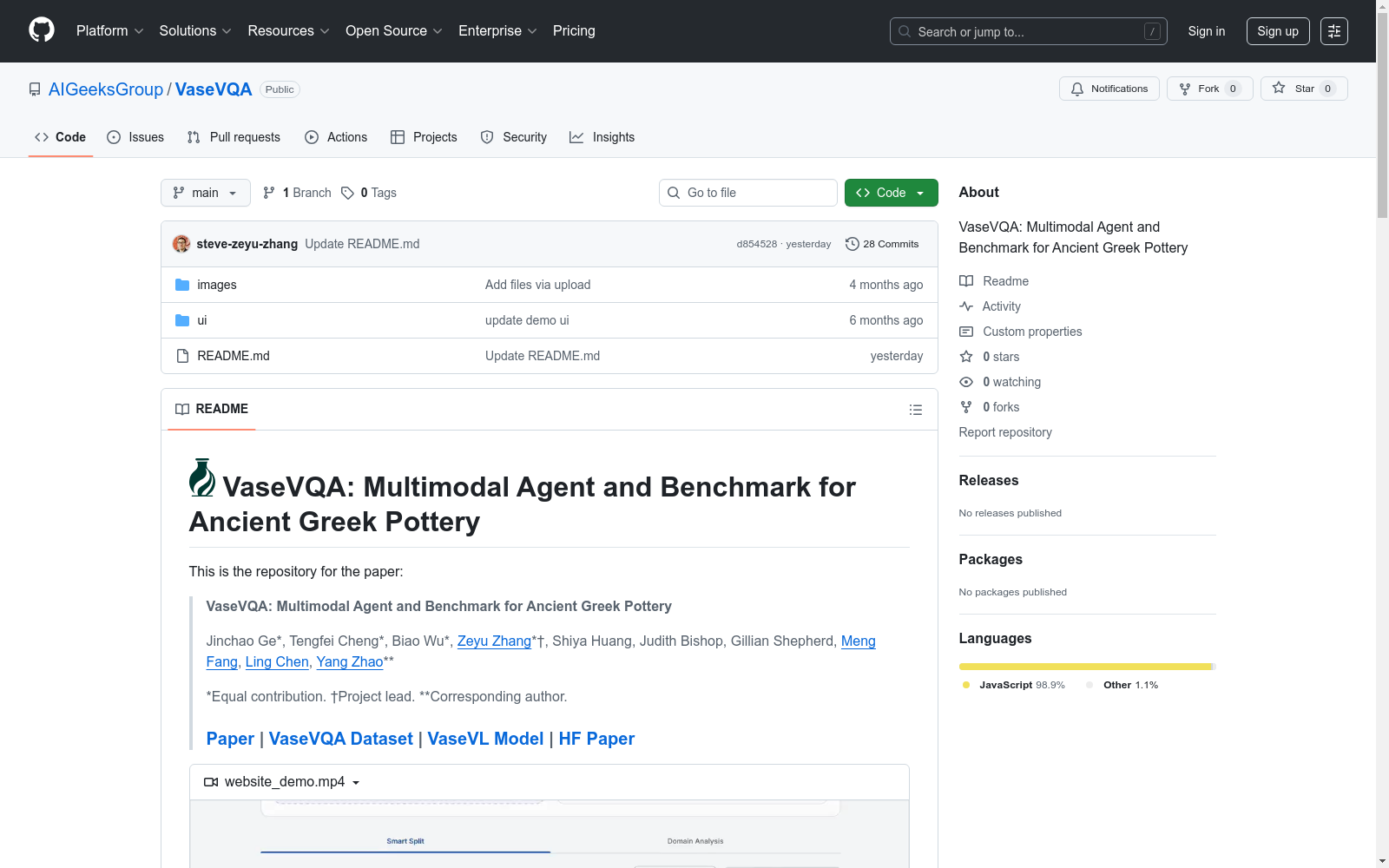Open the README outline list icon
Viewport: 1389px width, 868px height.
[x=916, y=410]
